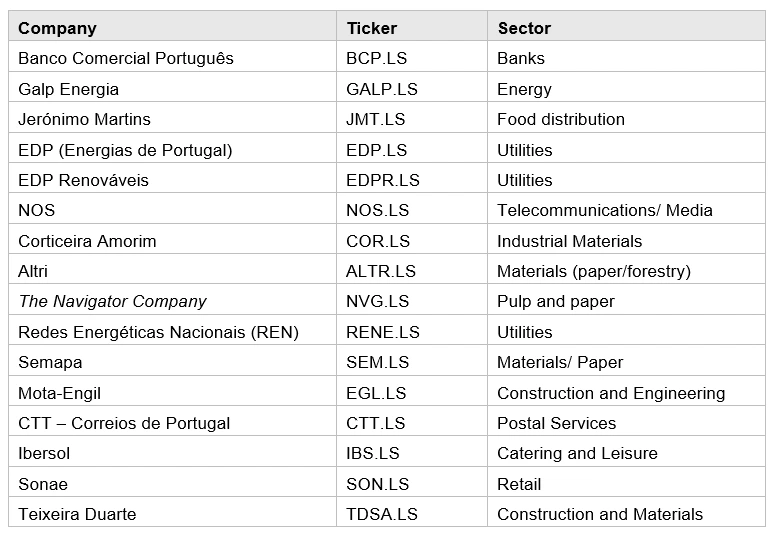
Task: Click the Telecommunications/ Media sector cell
Action: [626, 208]
